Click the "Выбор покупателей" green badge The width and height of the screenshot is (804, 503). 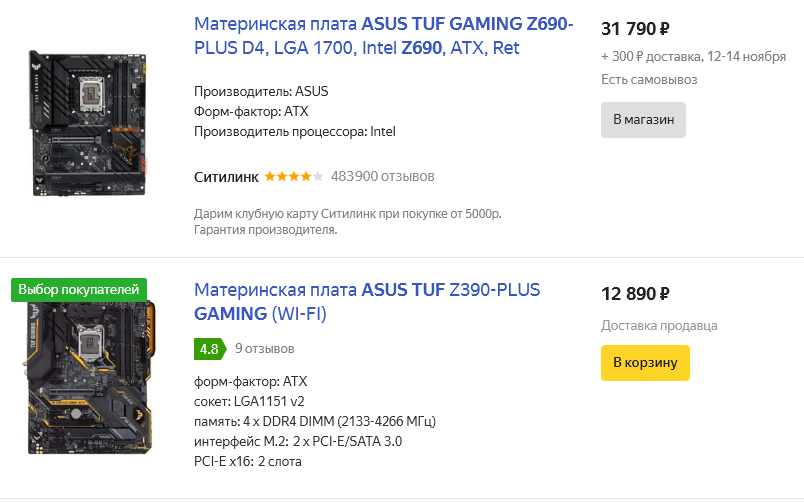pos(79,290)
